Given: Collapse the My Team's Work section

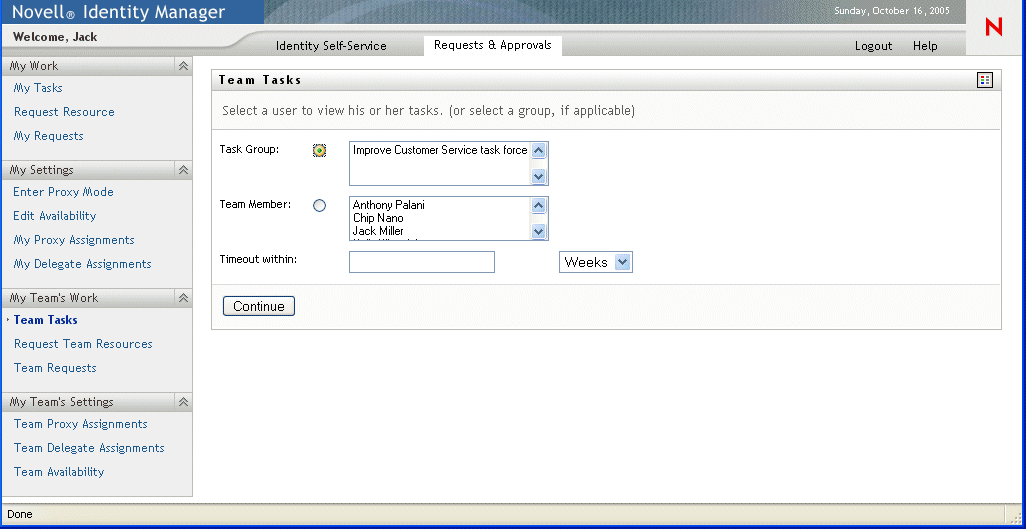Looking at the screenshot, I should tap(183, 298).
